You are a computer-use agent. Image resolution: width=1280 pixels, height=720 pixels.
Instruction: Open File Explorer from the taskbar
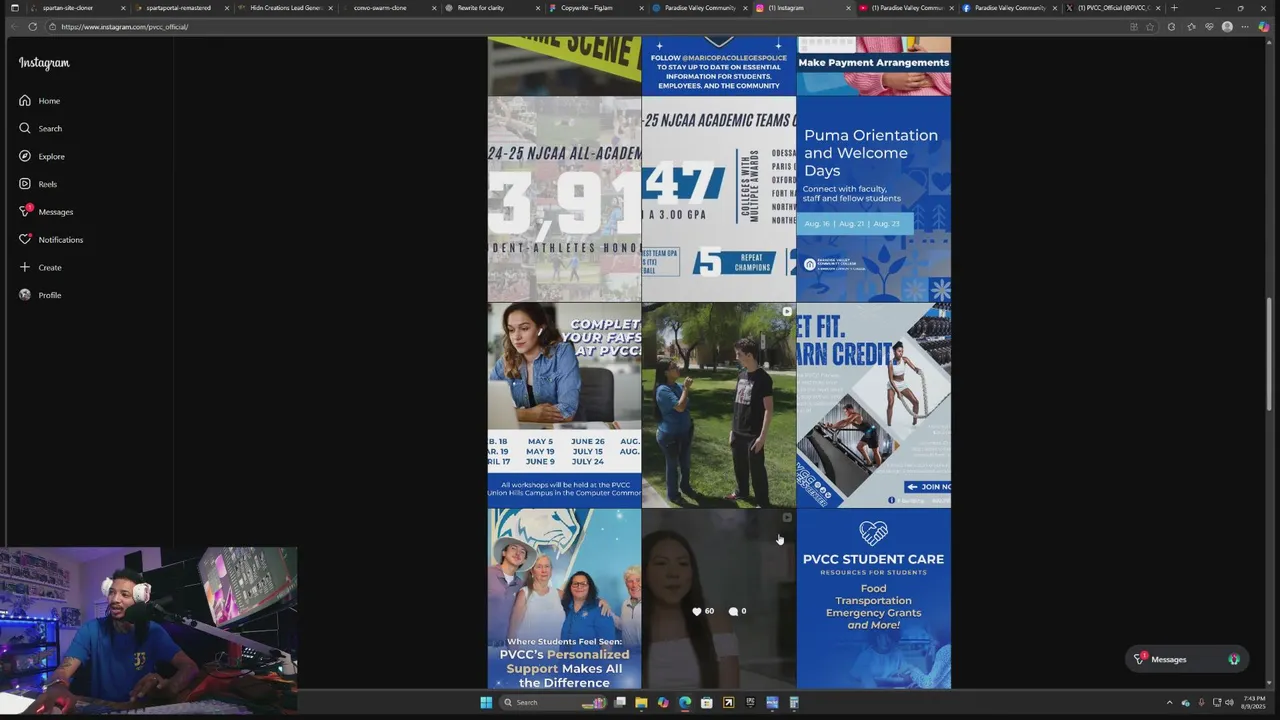pyautogui.click(x=641, y=703)
